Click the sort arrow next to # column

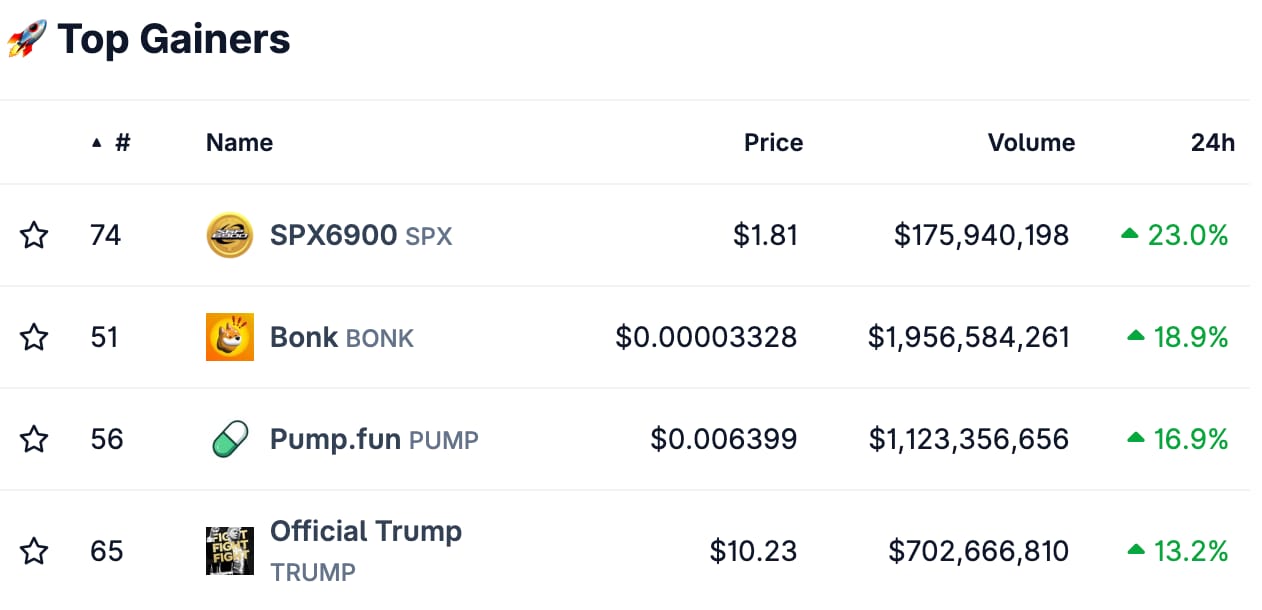click(96, 143)
